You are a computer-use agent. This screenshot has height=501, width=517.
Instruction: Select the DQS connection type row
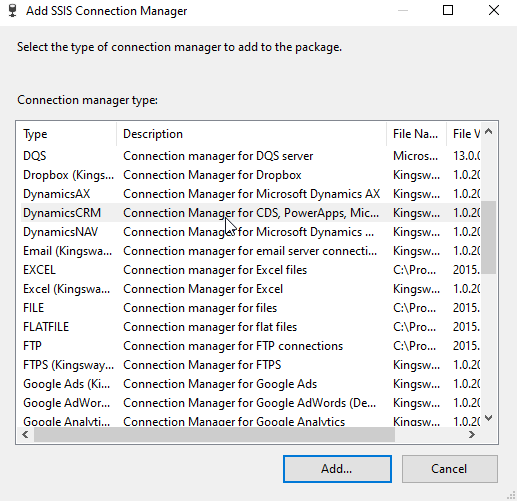click(250, 156)
